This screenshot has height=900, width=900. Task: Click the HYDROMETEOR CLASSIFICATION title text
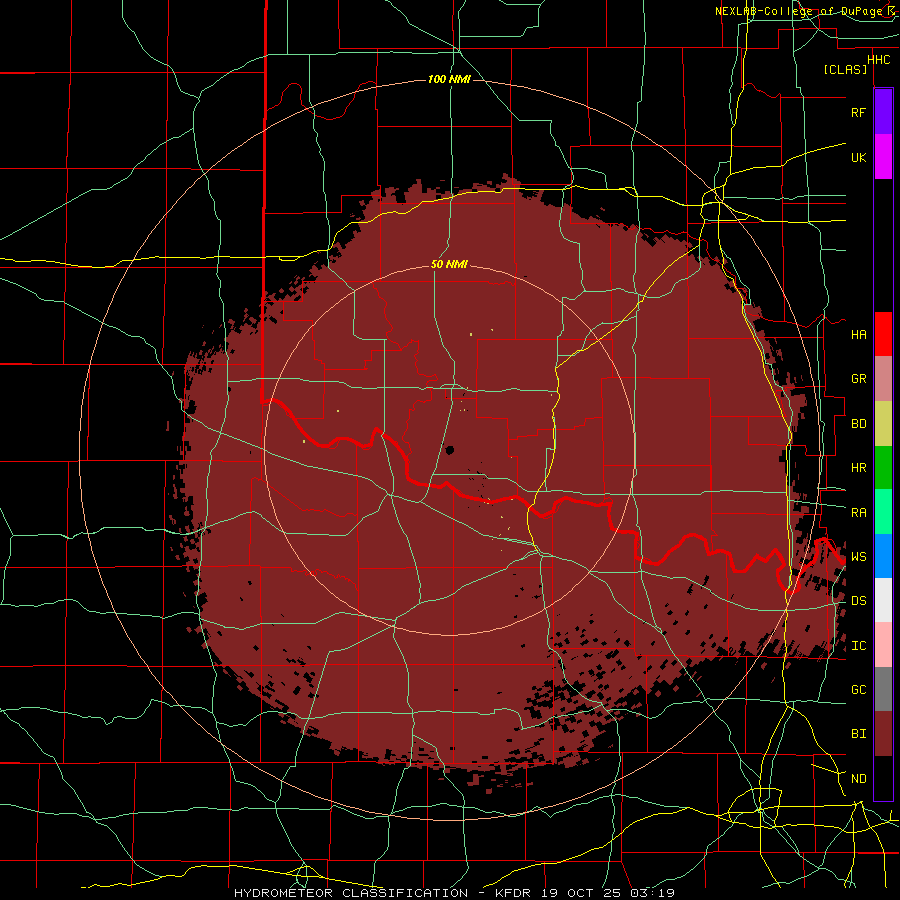tap(351, 893)
